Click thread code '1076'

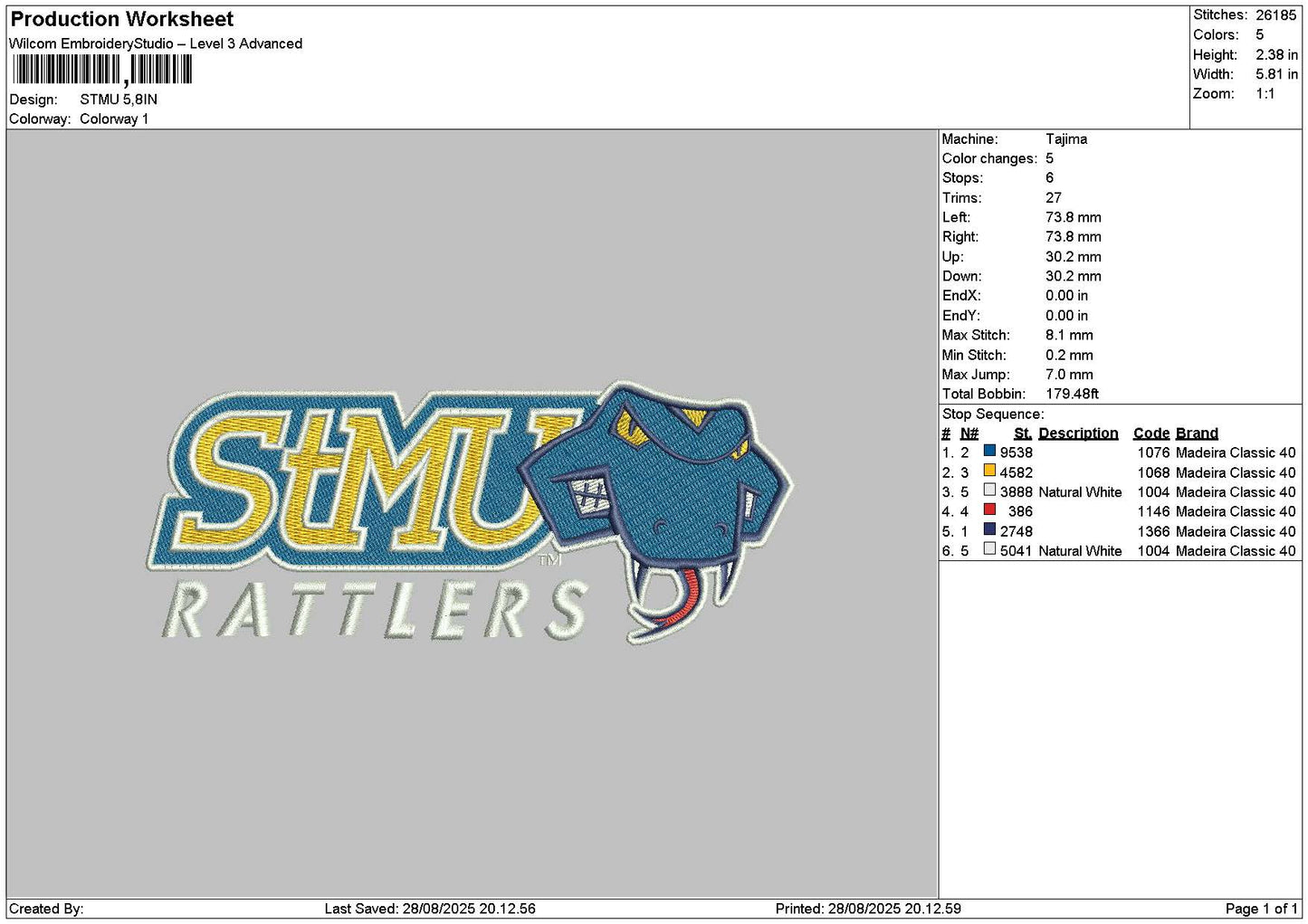coord(1154,453)
